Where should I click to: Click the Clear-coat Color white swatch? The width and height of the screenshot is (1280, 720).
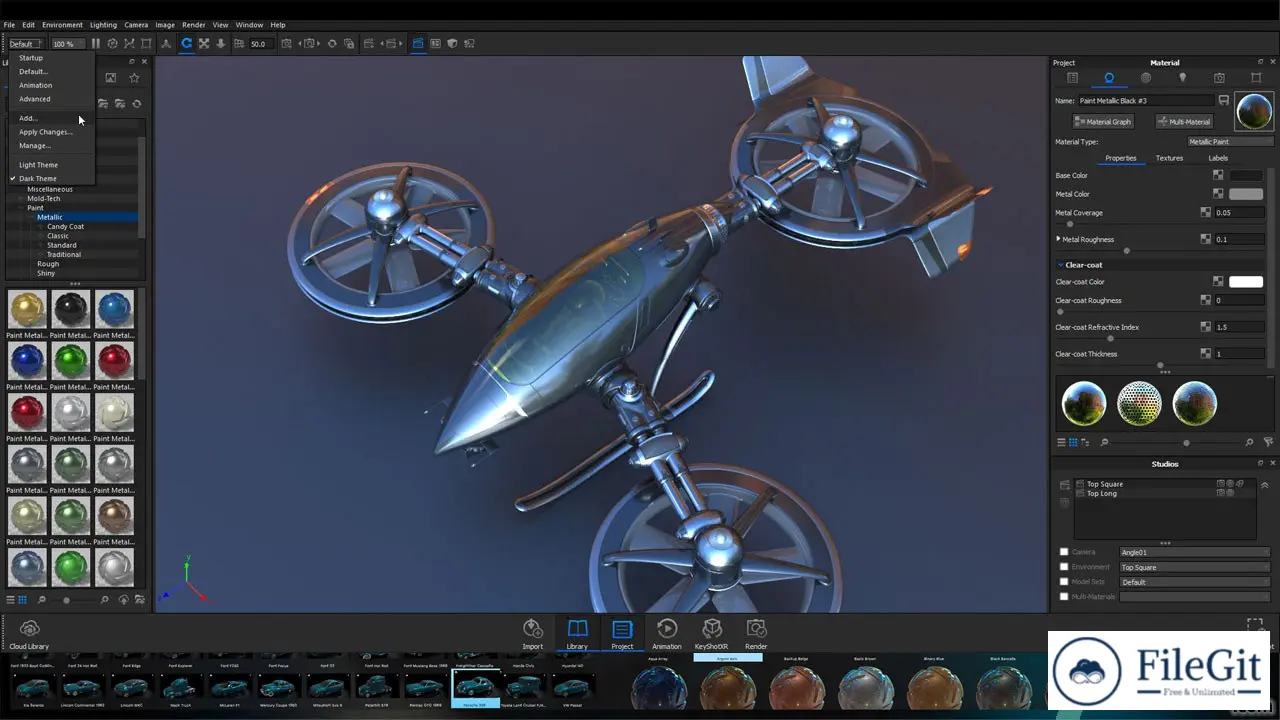click(x=1246, y=282)
